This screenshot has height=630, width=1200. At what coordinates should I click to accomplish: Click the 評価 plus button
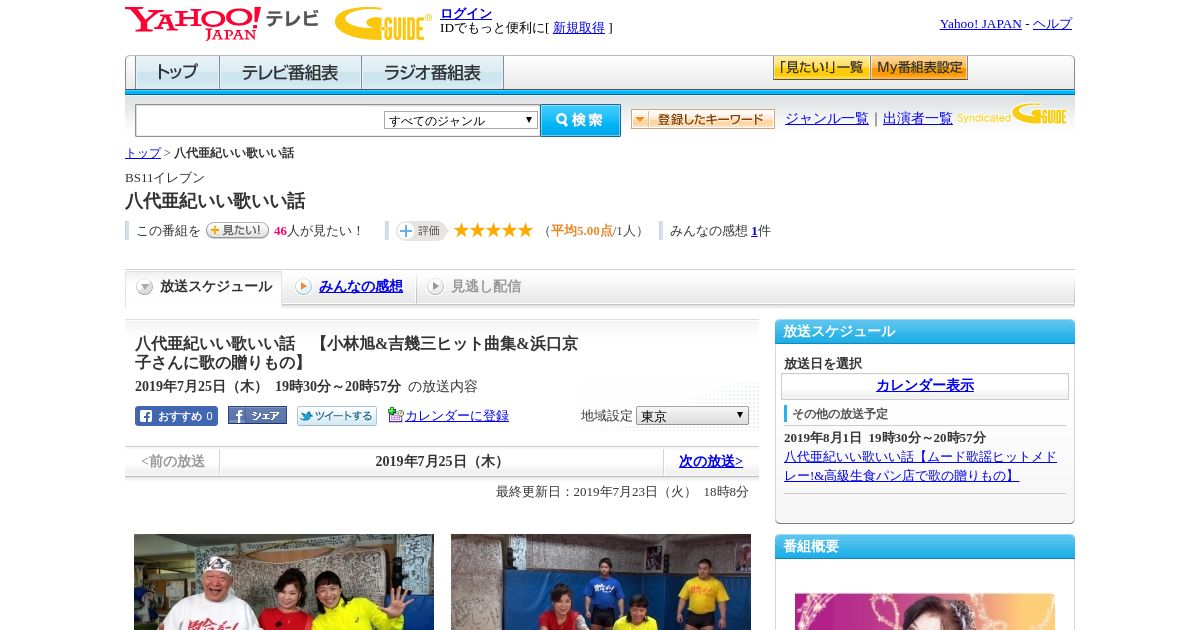pos(421,231)
